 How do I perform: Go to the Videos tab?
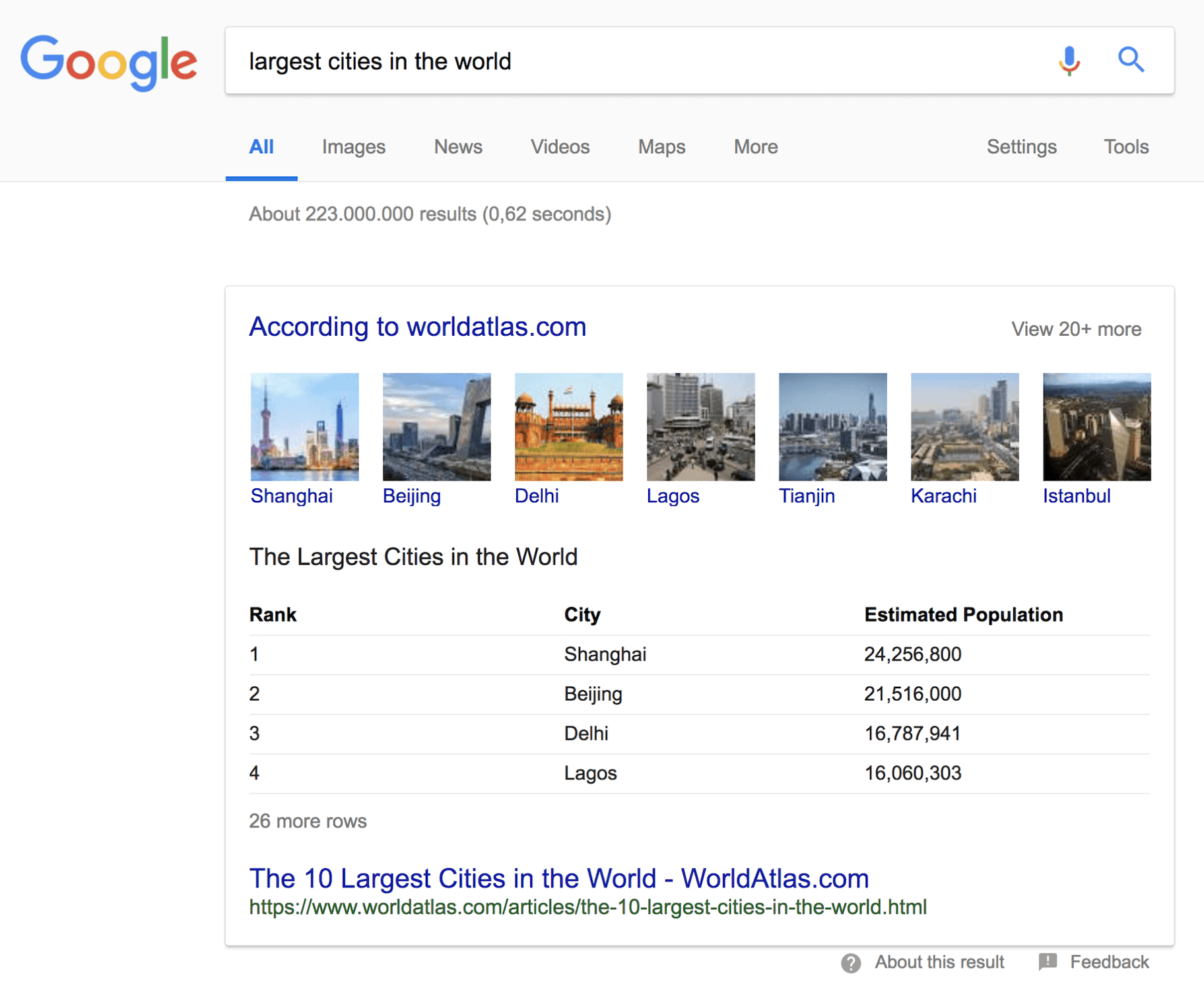[x=560, y=146]
